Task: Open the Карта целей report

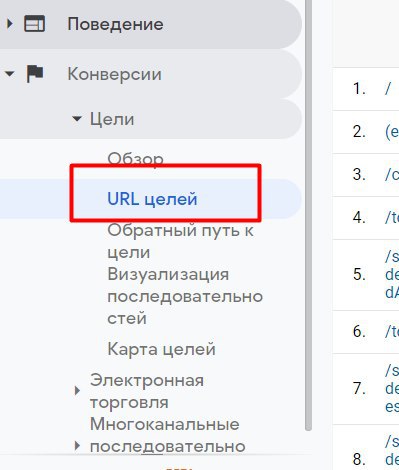Action: [161, 349]
